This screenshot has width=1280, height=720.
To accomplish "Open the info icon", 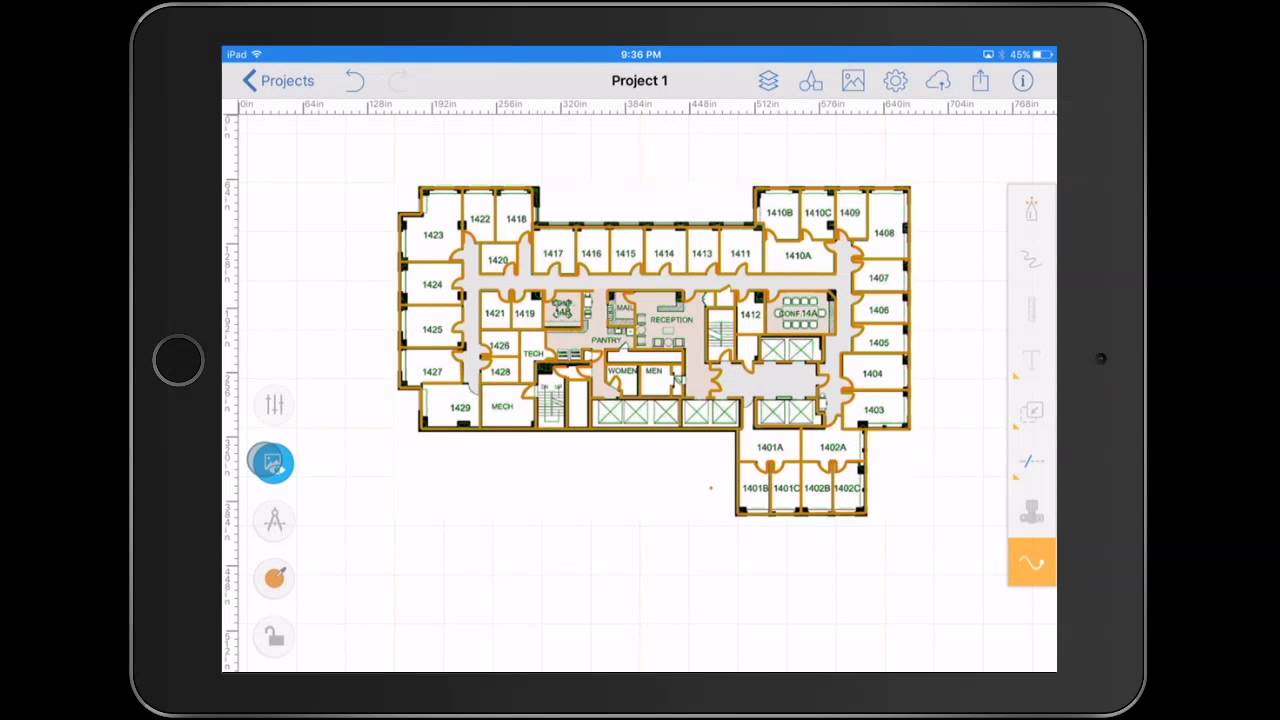I will (1023, 81).
